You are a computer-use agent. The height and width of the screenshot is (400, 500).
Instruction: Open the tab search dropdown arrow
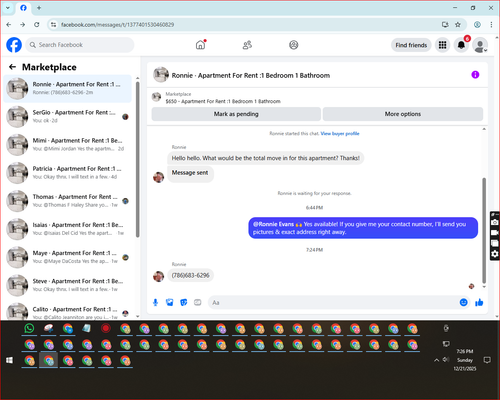pos(8,8)
